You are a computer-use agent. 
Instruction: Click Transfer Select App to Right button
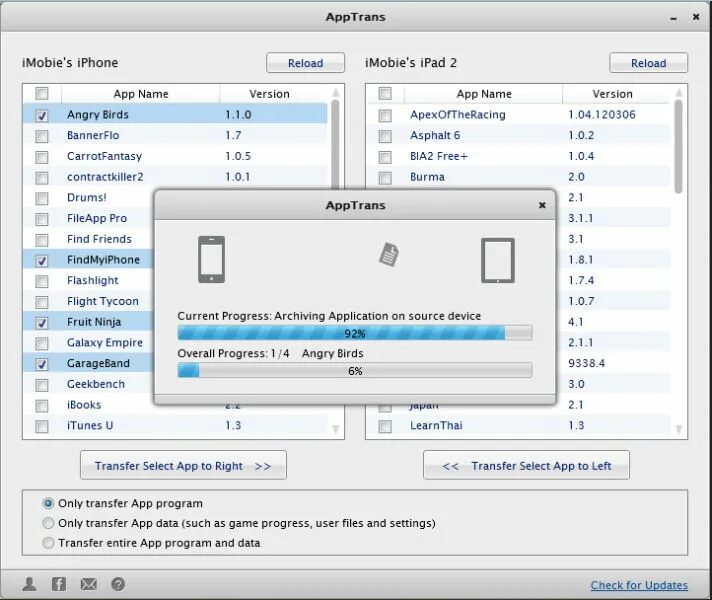click(183, 466)
